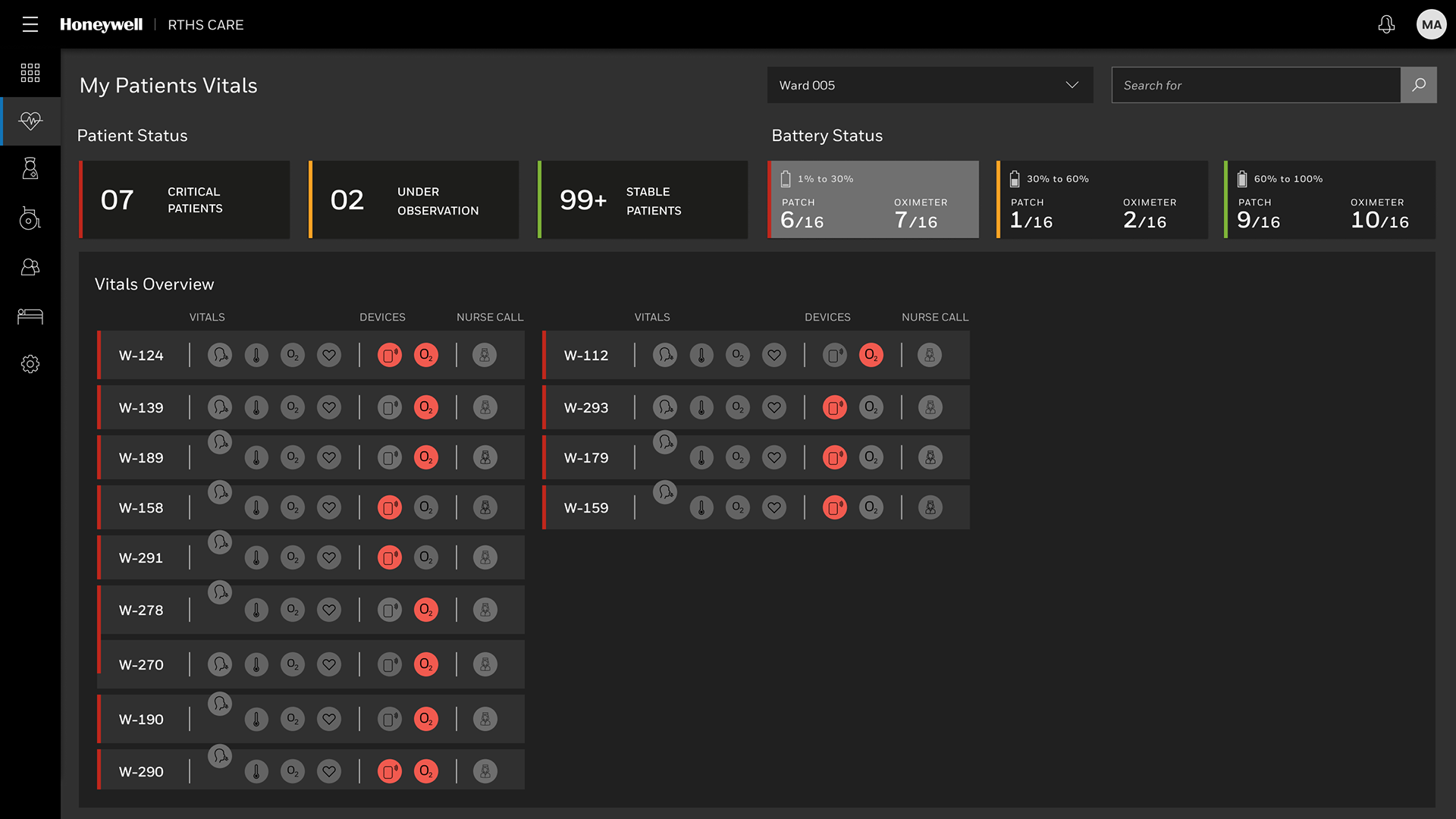Open the bed management sidebar icon

pos(30,316)
